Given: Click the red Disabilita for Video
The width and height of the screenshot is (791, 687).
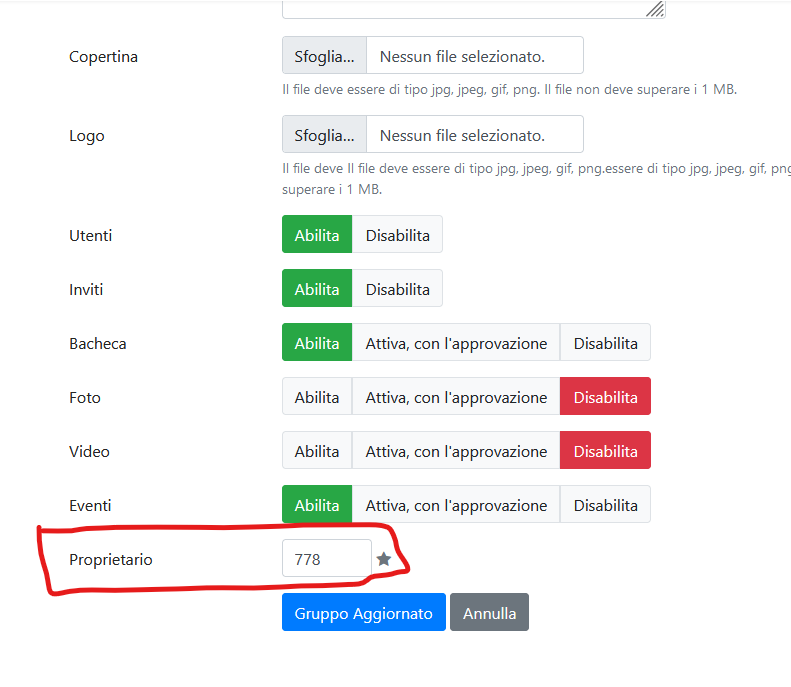Looking at the screenshot, I should click(x=605, y=450).
